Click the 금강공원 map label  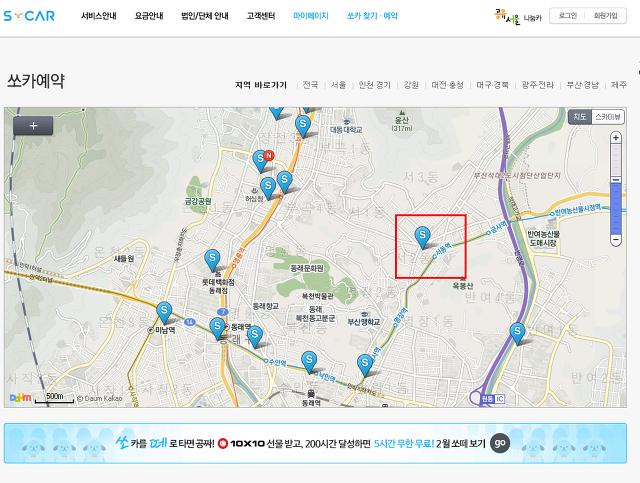198,201
